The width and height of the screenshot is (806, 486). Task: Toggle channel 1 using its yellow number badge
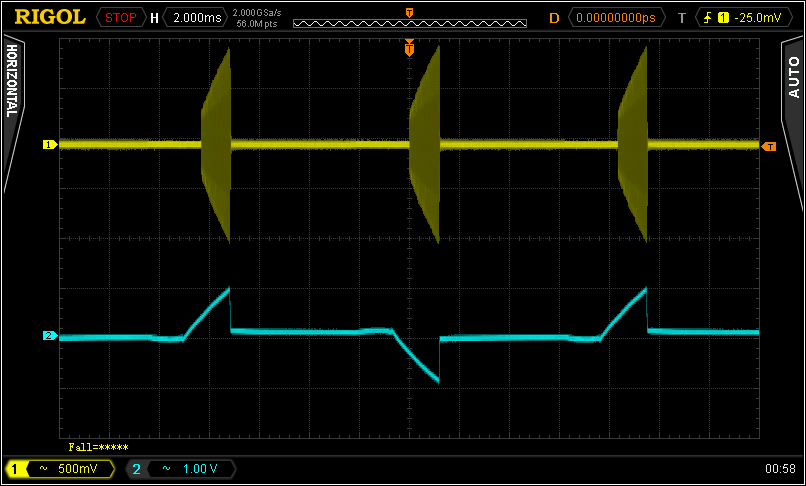coord(16,468)
